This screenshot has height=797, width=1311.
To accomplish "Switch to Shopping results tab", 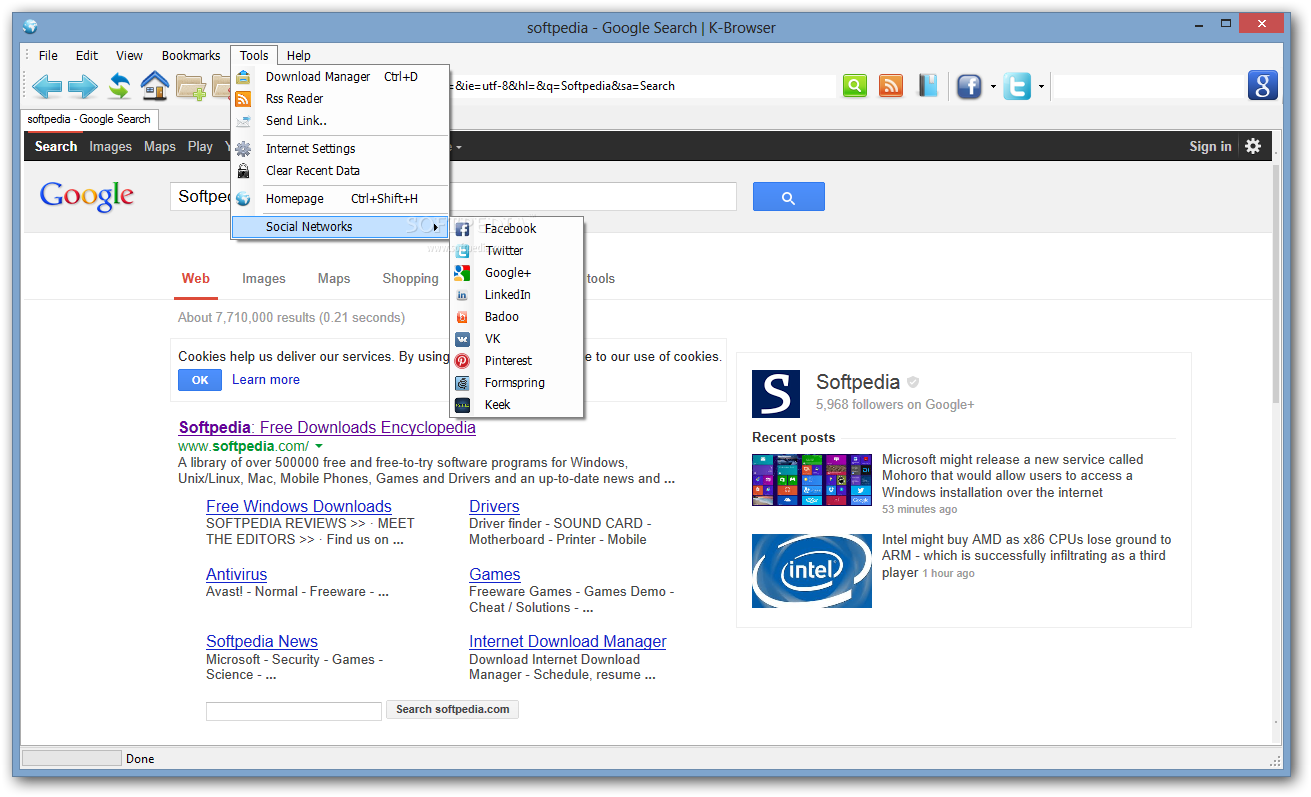I will pyautogui.click(x=410, y=279).
